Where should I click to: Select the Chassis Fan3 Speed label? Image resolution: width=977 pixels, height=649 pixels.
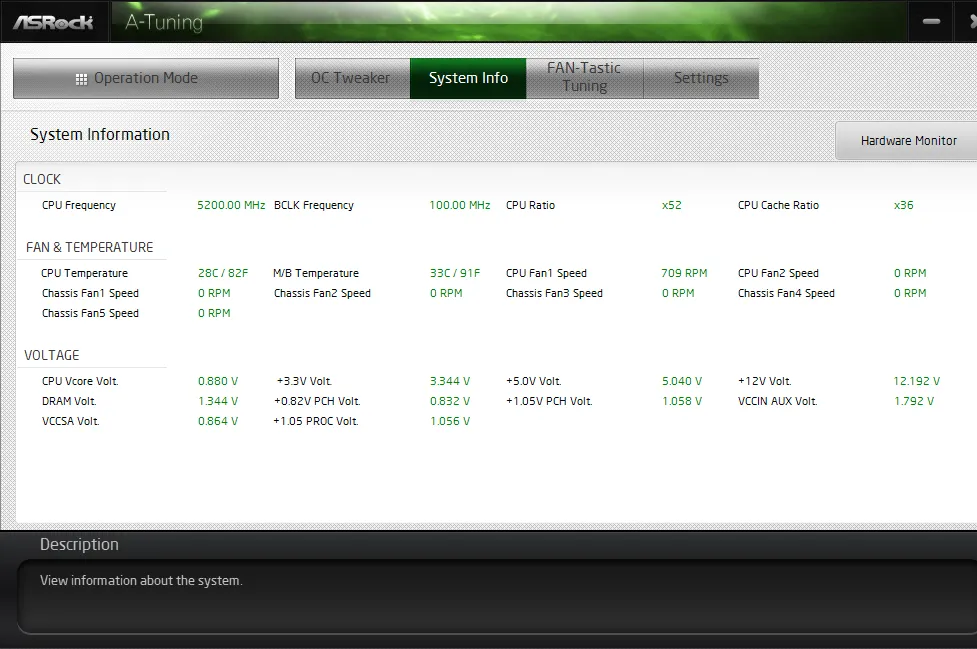click(555, 293)
